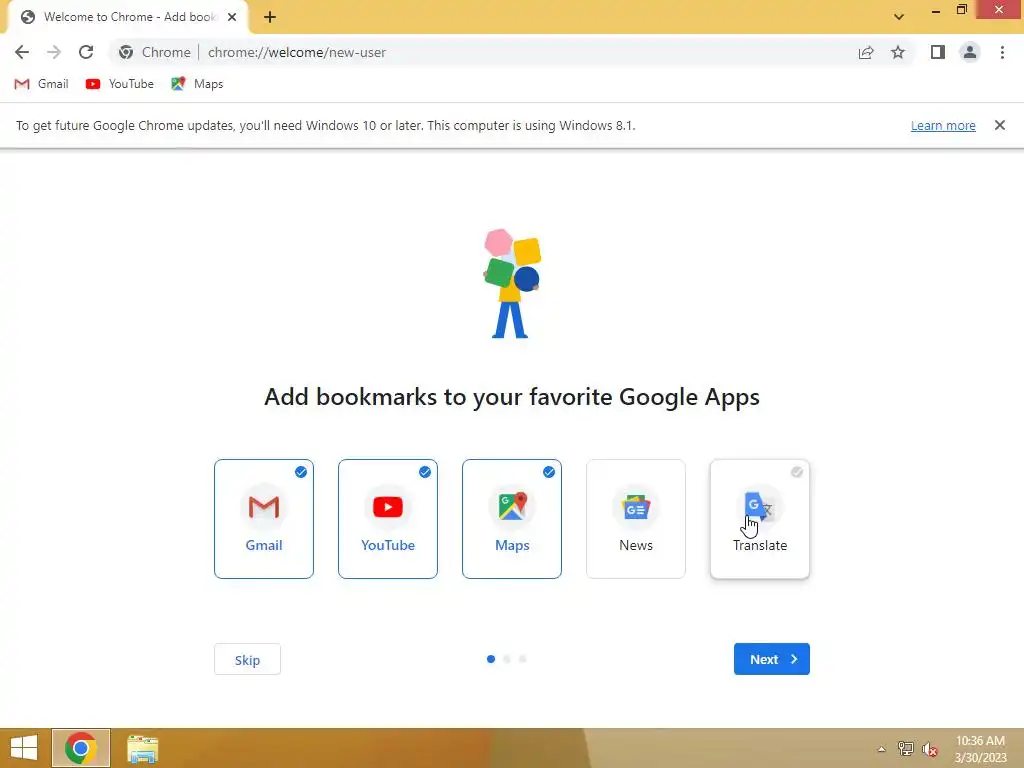
Task: Click the heading 'Add bookmarks to your favorite Google Apps'
Action: (512, 397)
